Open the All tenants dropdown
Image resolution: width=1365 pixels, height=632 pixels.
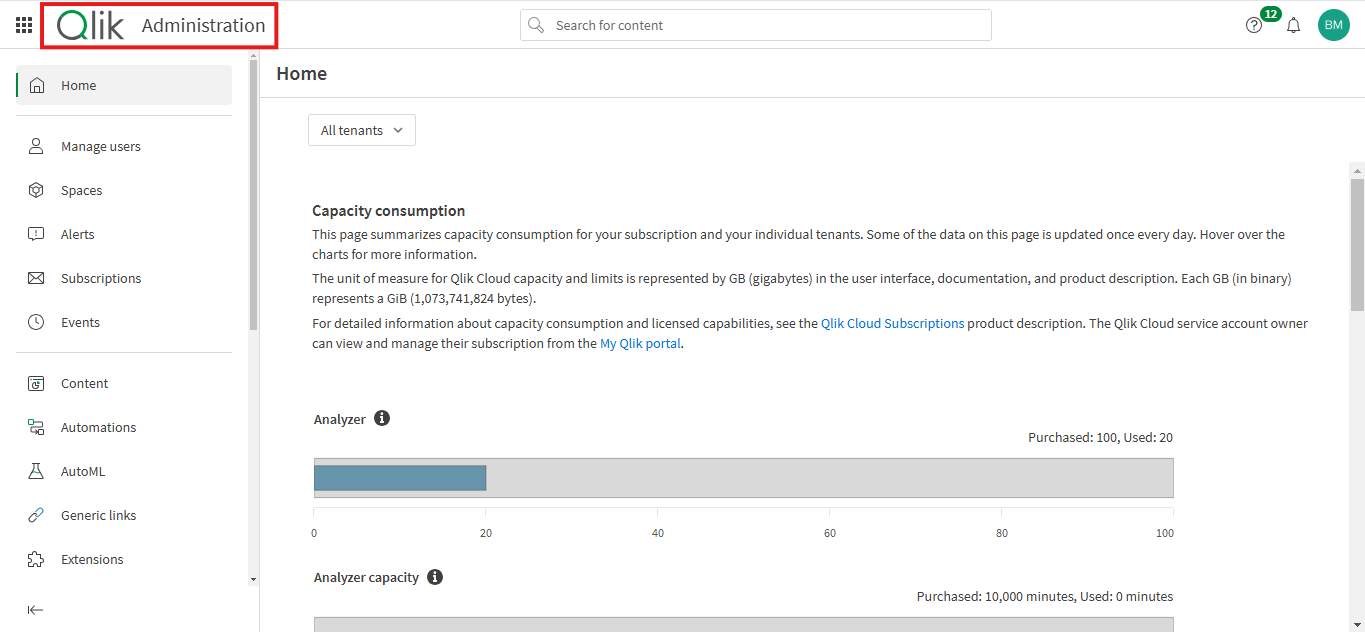(x=361, y=130)
